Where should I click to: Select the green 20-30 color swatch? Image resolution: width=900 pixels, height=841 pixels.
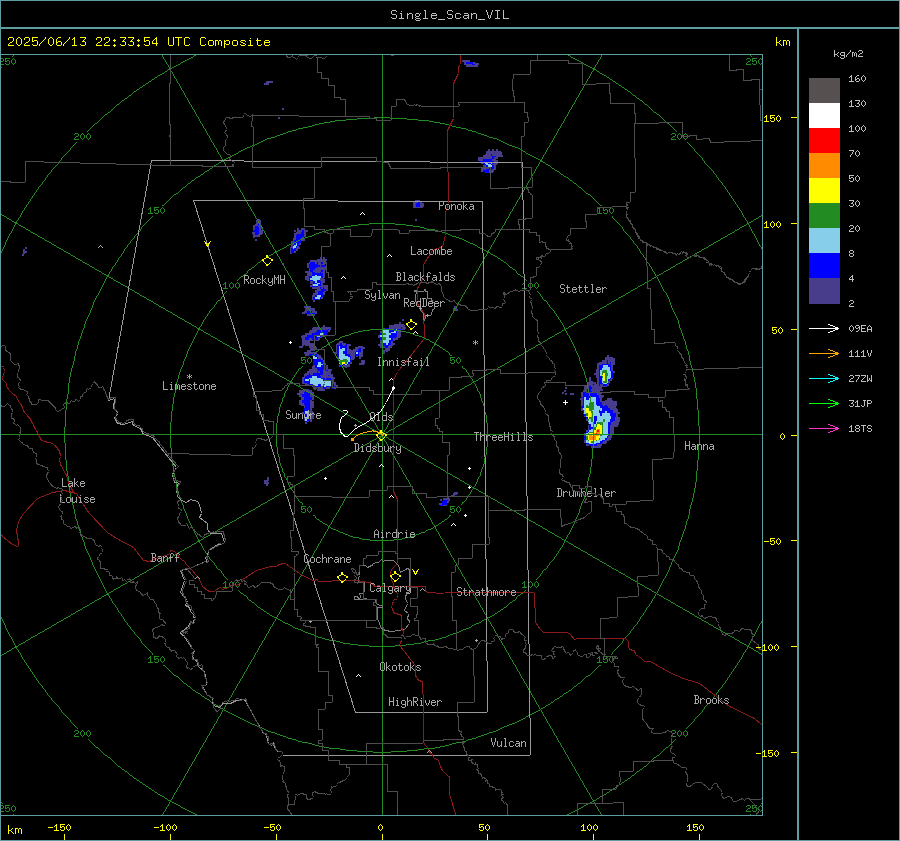click(x=824, y=216)
